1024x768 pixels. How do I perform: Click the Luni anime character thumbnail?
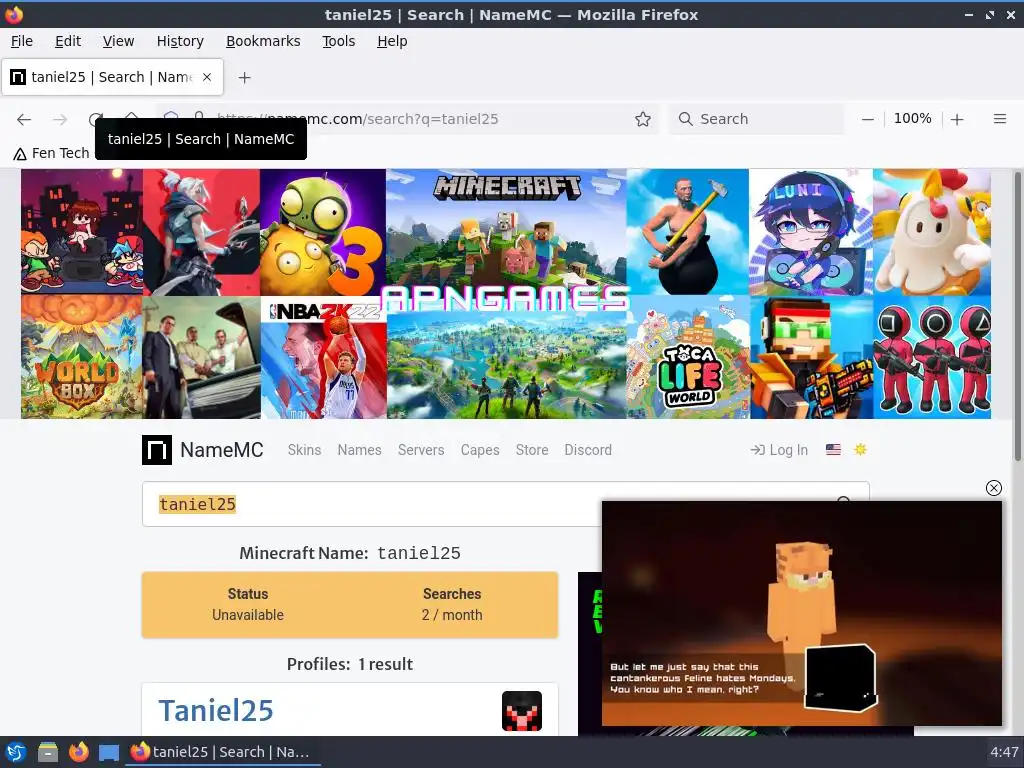810,232
